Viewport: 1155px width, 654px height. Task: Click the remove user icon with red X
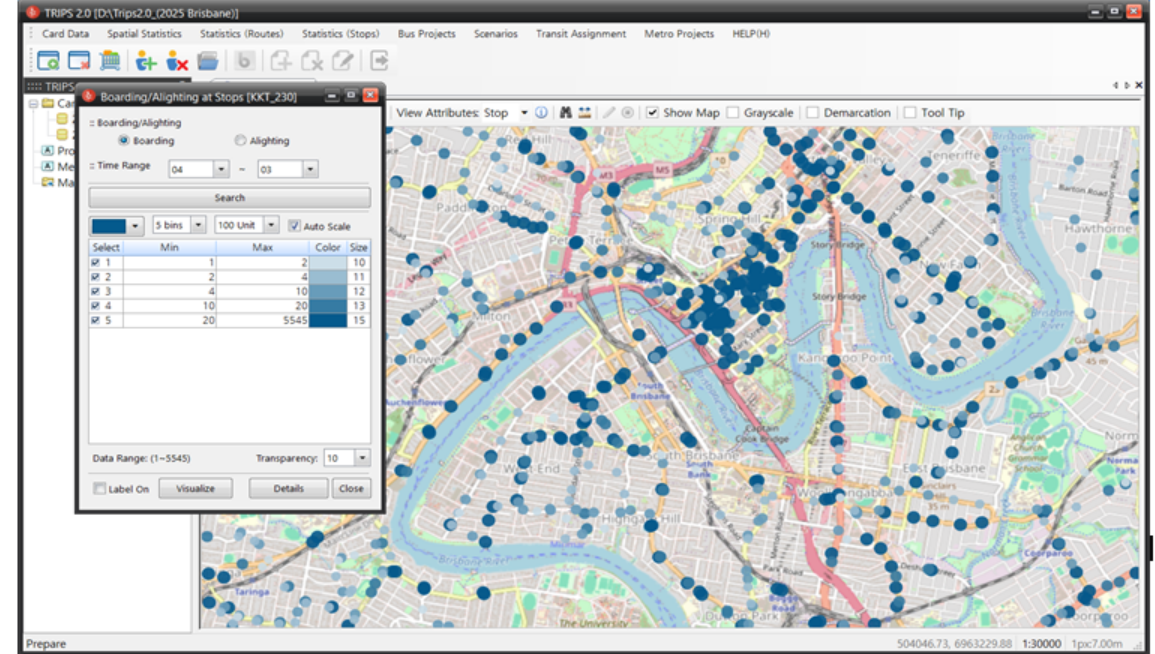[177, 61]
